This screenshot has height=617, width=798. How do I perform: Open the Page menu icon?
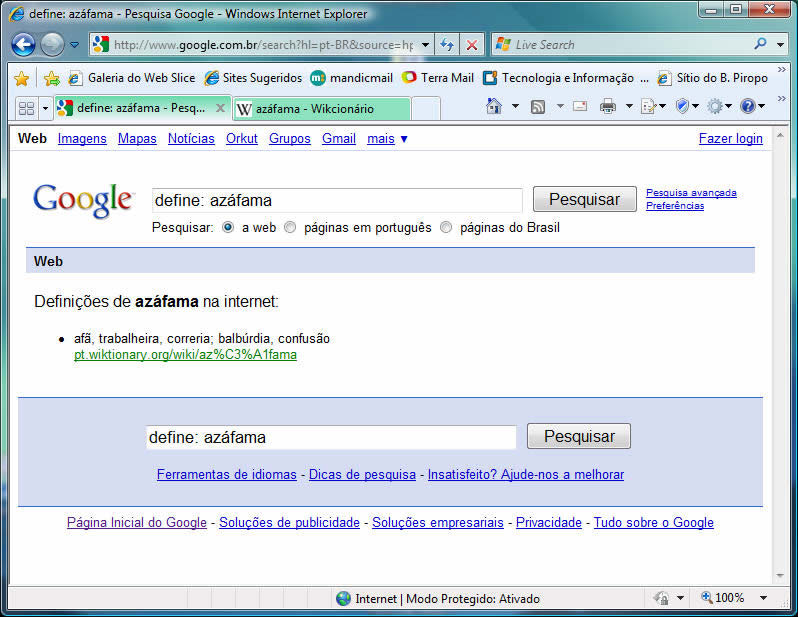pyautogui.click(x=653, y=106)
